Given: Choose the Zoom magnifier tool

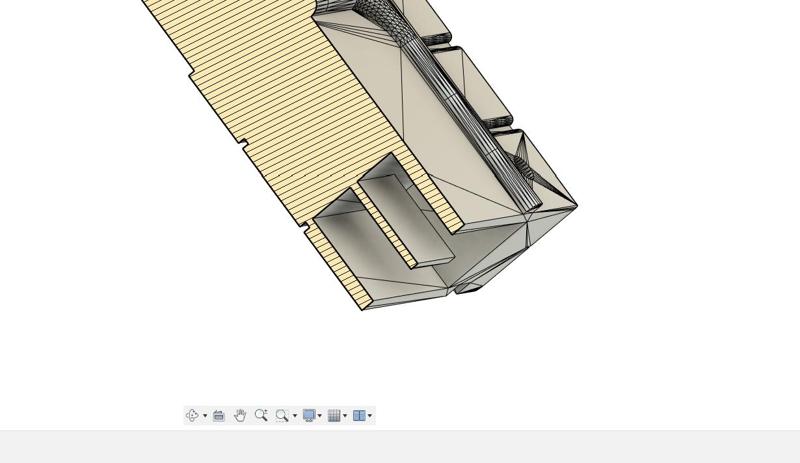Looking at the screenshot, I should (x=261, y=416).
